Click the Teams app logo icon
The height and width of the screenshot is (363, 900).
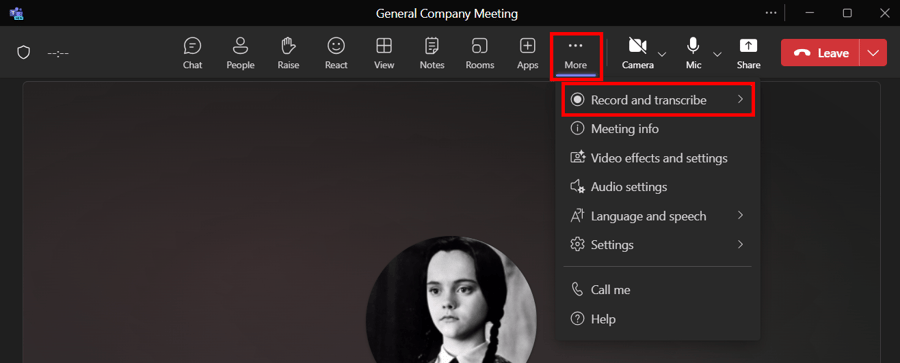coord(16,13)
